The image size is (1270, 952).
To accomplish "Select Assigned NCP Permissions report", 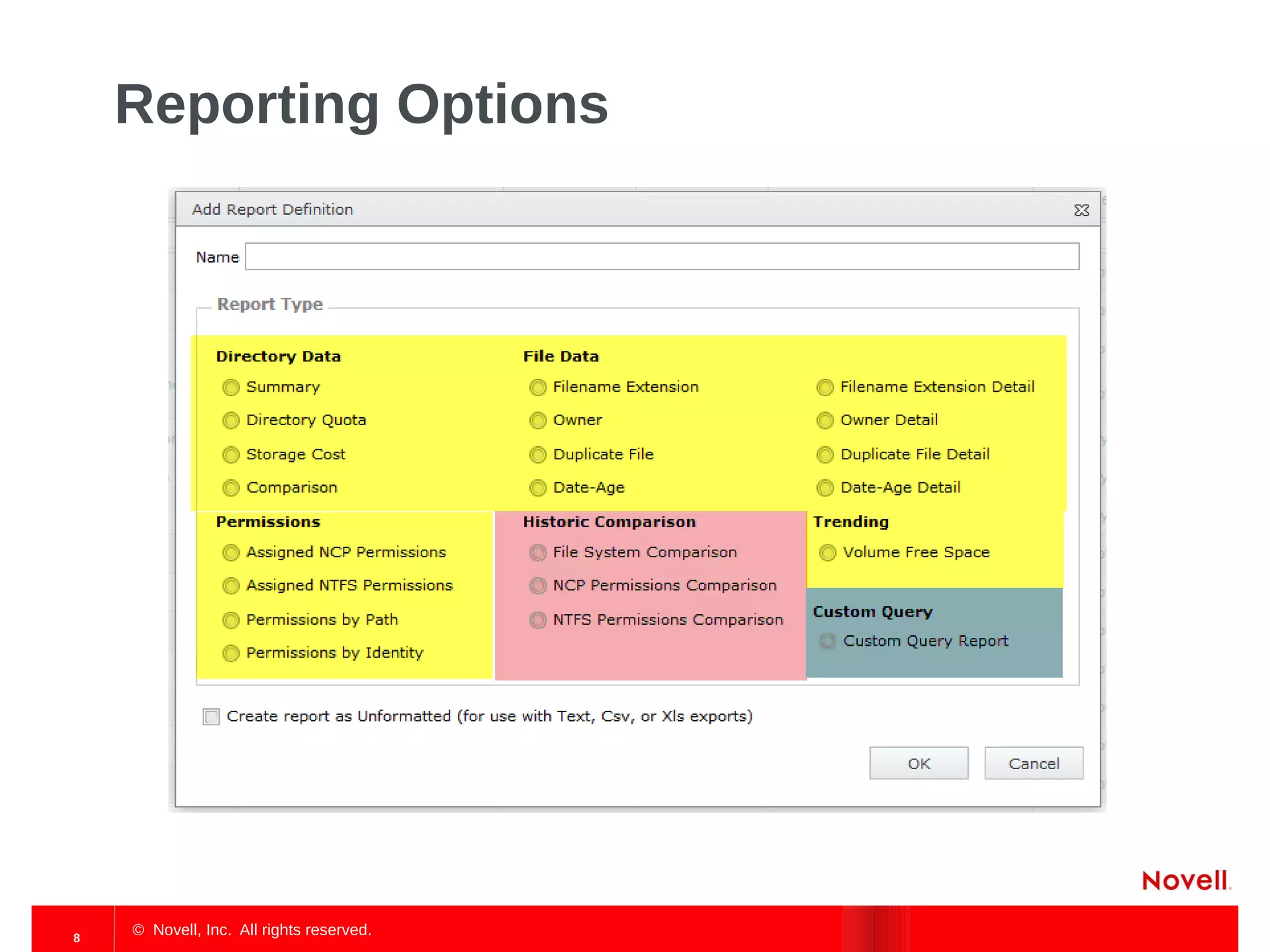I will pos(231,553).
